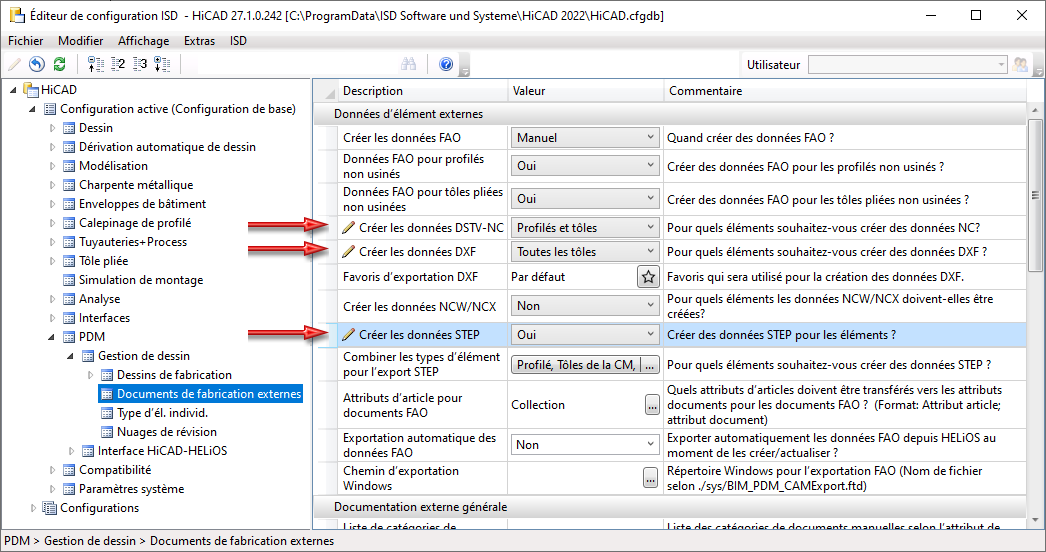Click the Commentaire column header
Screen dimensions: 1046x552
(x=845, y=91)
